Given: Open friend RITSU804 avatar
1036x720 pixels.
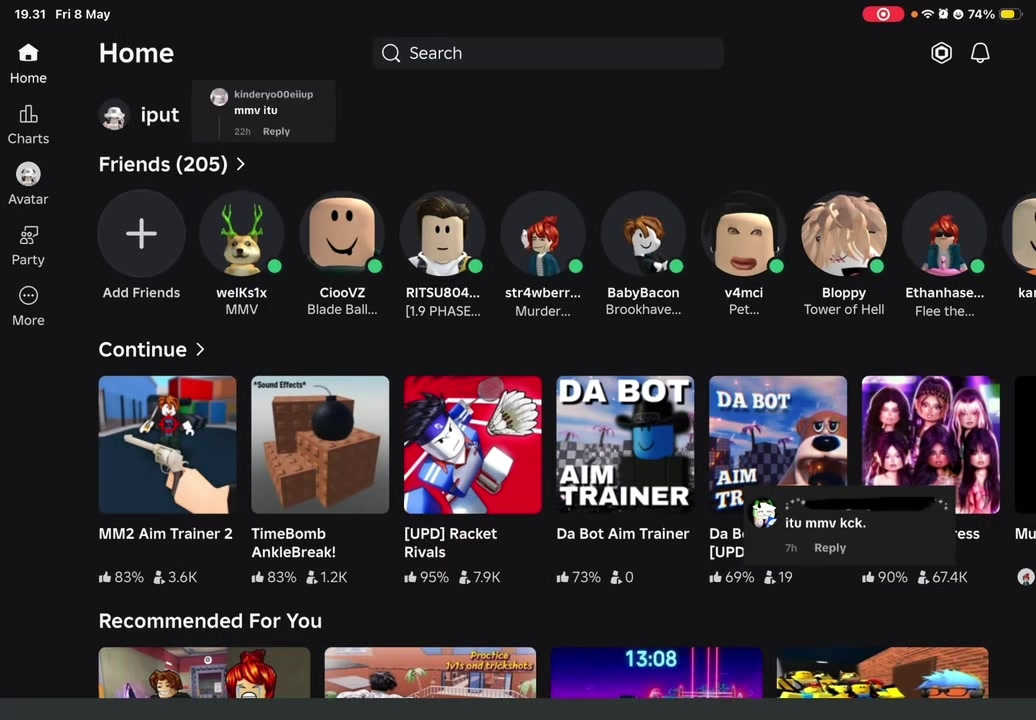Looking at the screenshot, I should [443, 233].
